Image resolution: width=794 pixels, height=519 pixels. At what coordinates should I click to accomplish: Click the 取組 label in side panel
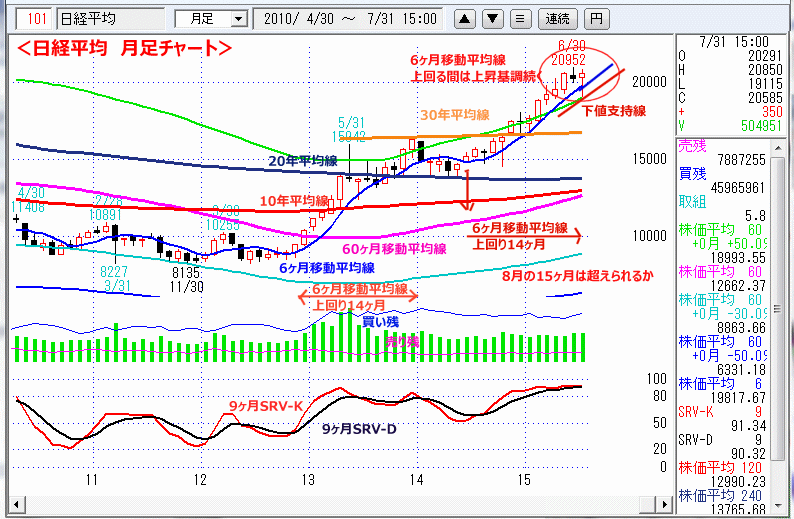[x=692, y=202]
